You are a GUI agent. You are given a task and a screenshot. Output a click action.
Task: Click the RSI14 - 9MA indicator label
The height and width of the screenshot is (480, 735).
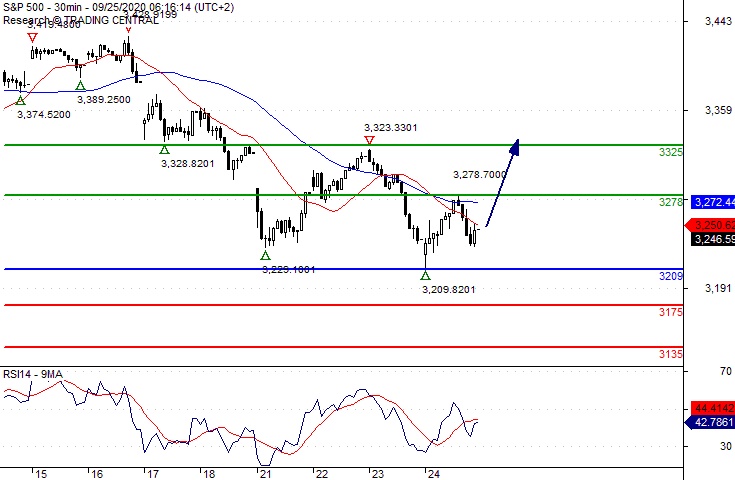pos(32,374)
